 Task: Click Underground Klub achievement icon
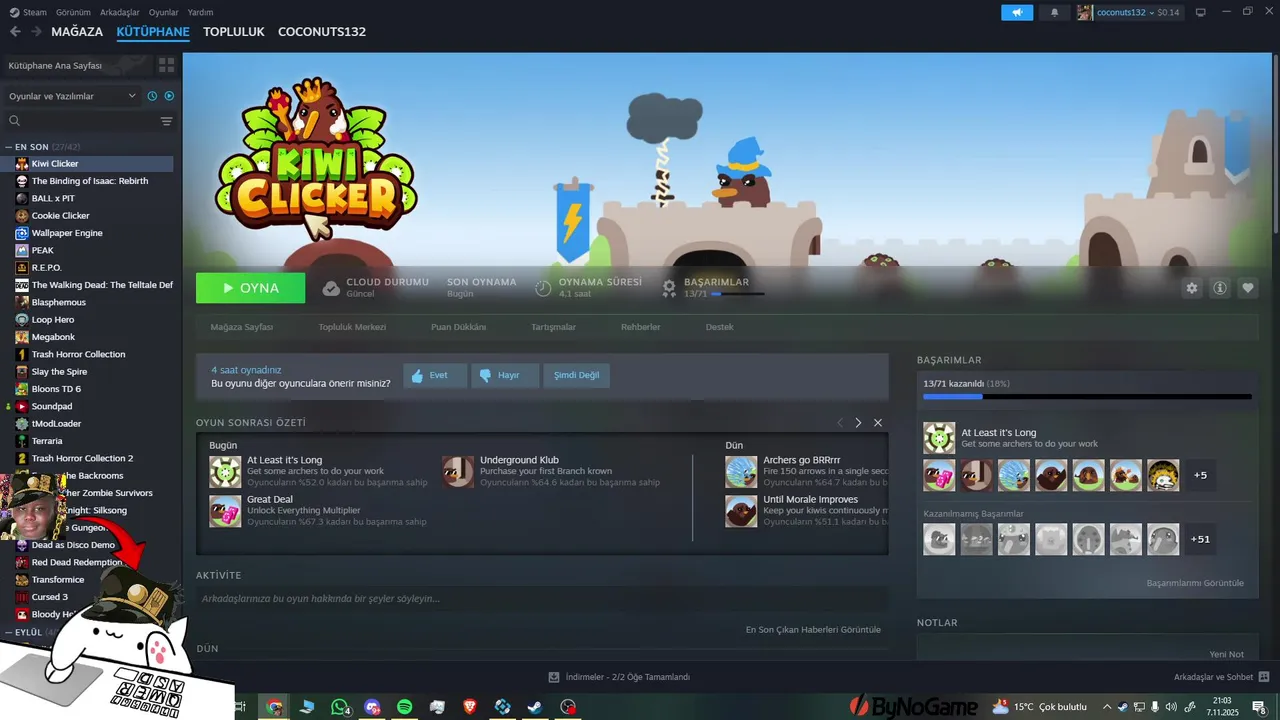pos(458,471)
